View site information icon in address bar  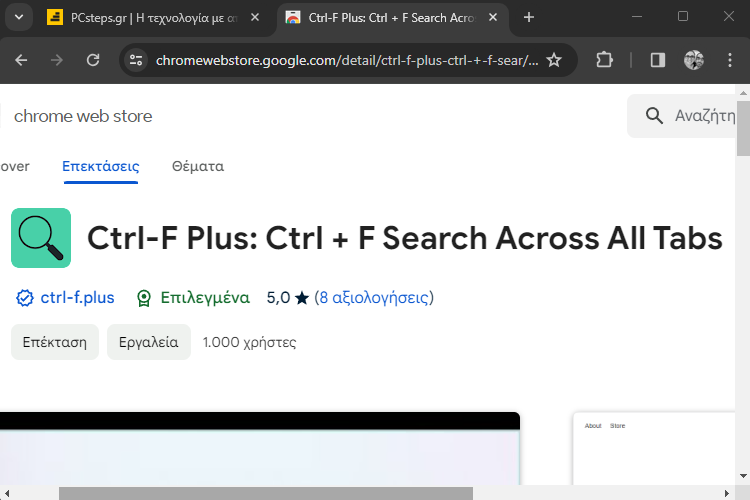coord(136,60)
